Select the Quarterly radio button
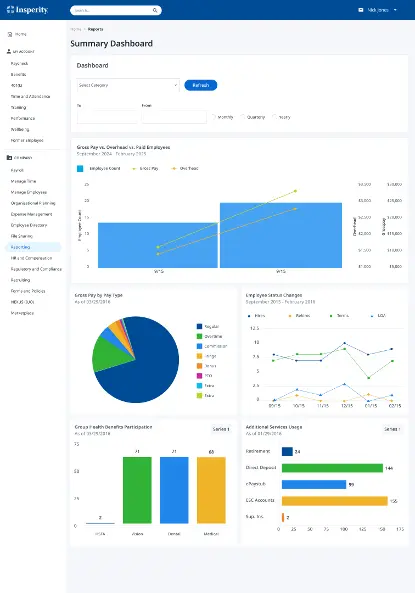The width and height of the screenshot is (415, 593). click(243, 117)
